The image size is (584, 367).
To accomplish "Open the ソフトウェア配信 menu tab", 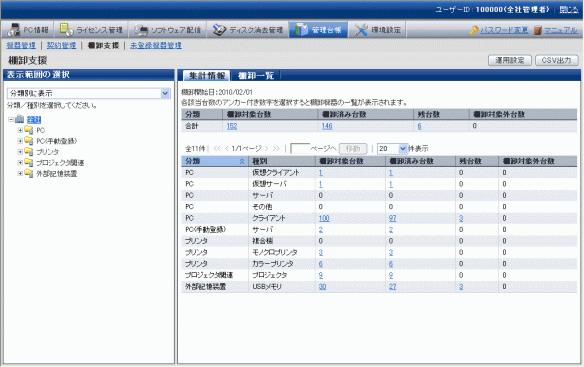I will point(168,30).
